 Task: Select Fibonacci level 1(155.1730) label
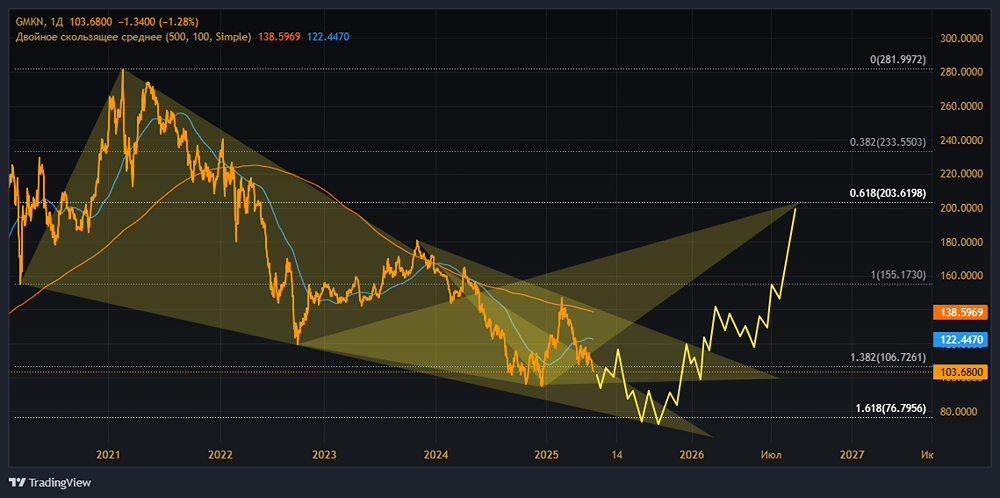pos(898,275)
